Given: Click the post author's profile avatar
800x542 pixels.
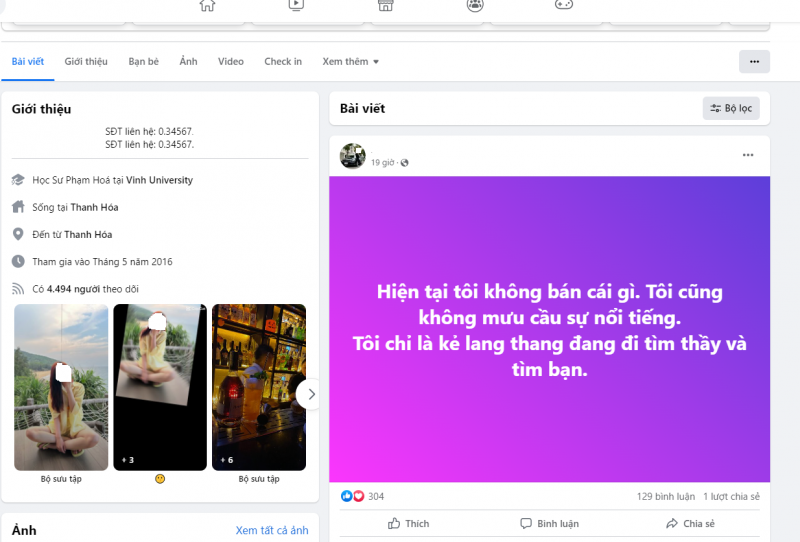Looking at the screenshot, I should pos(352,156).
